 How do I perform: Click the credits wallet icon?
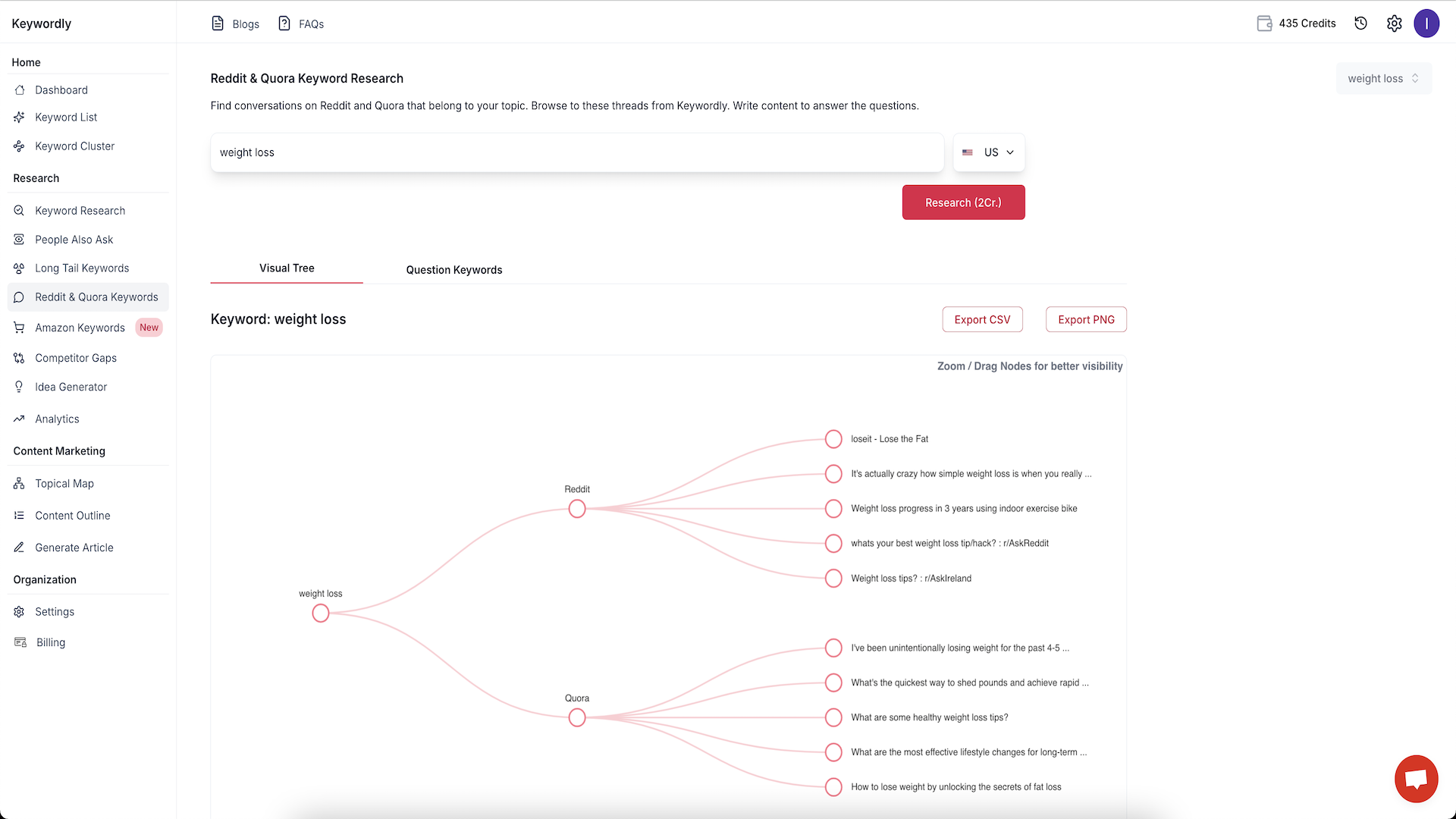tap(1264, 24)
